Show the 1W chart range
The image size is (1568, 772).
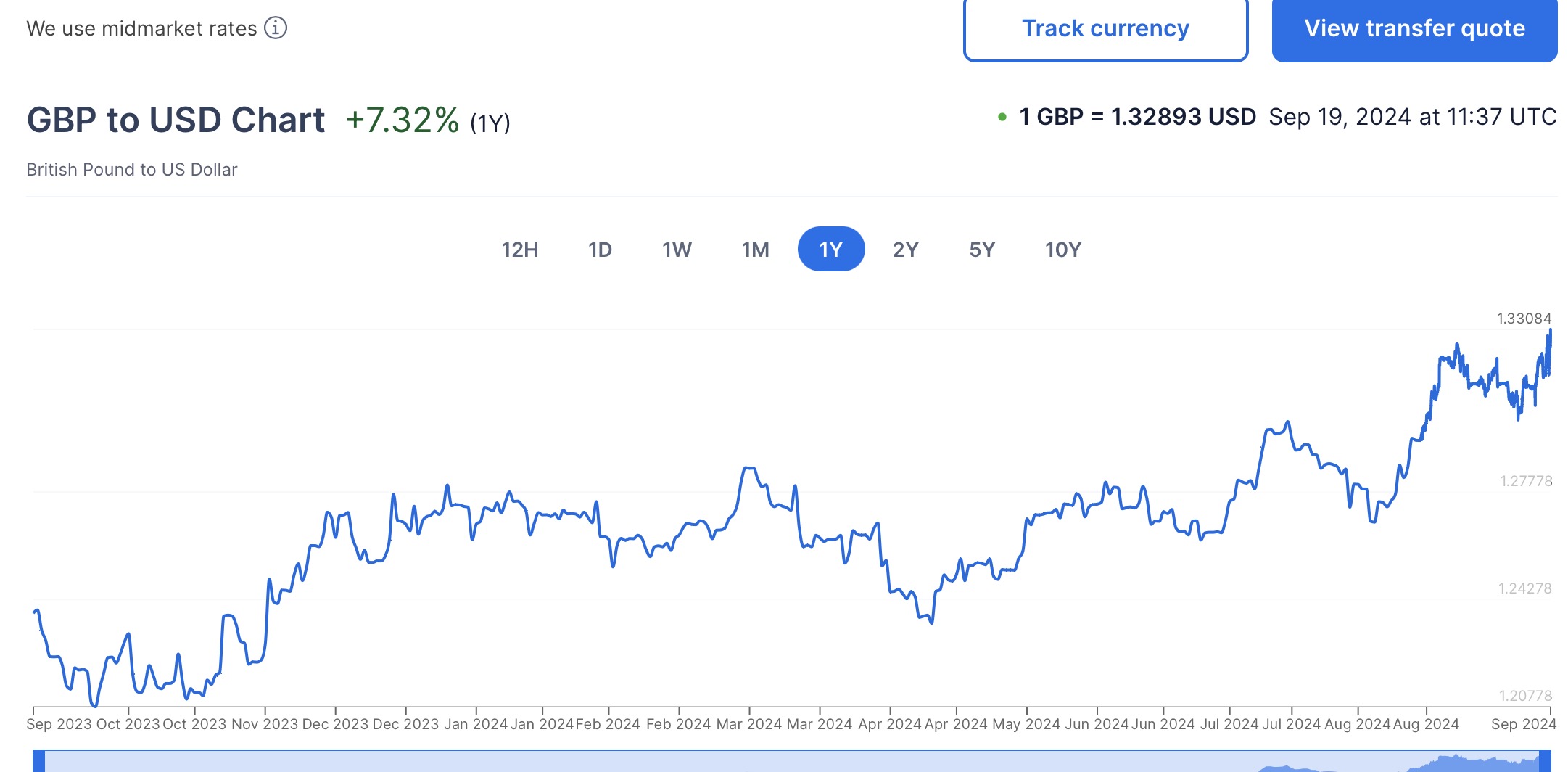[x=676, y=250]
